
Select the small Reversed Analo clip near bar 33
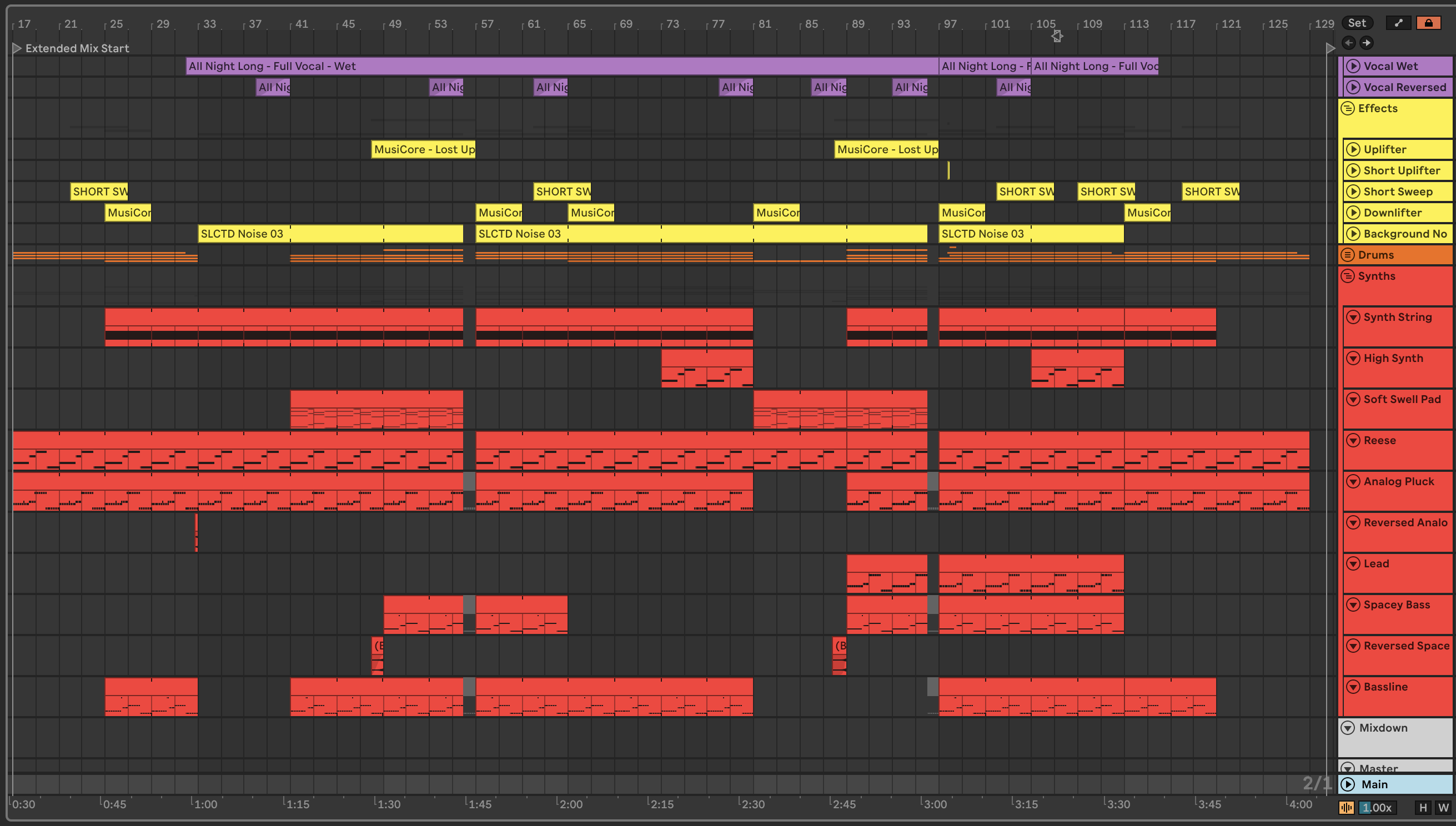197,532
